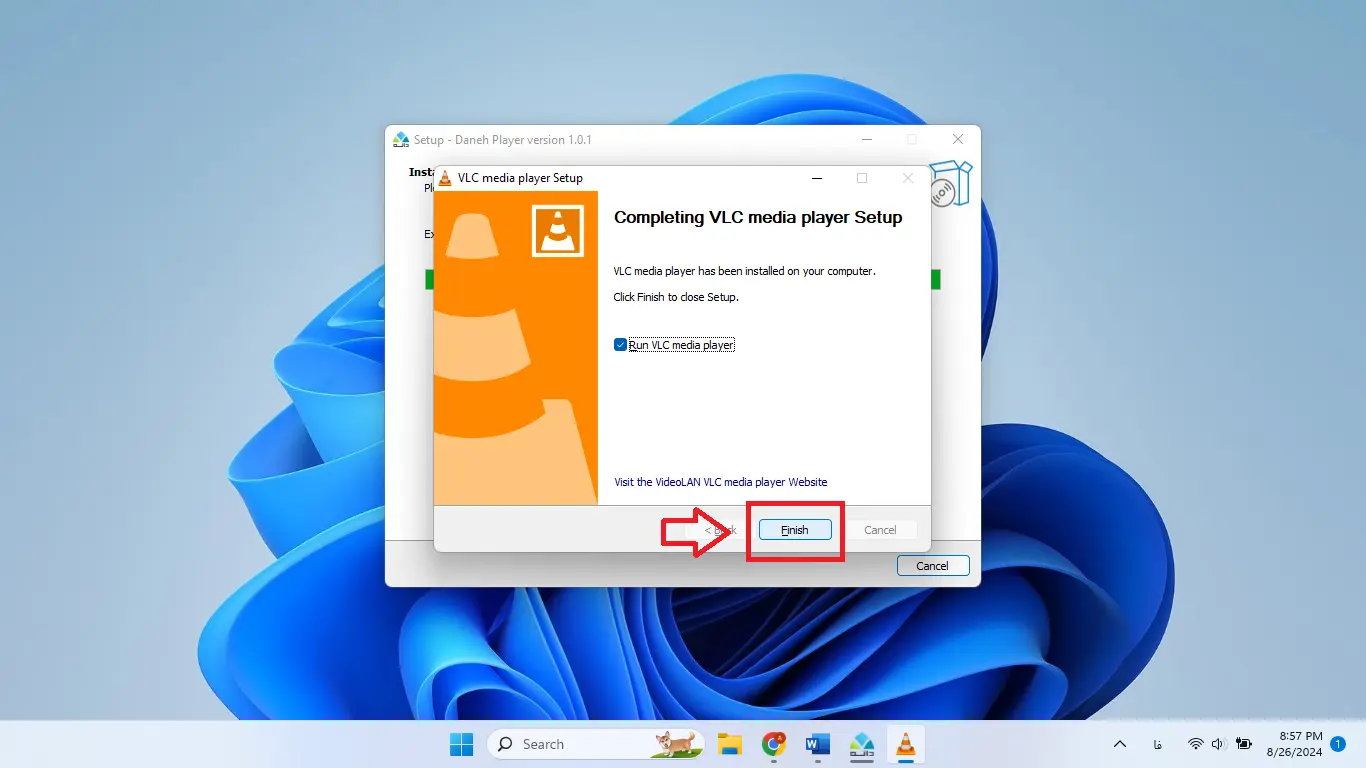Open File Explorer from the taskbar

pos(729,744)
